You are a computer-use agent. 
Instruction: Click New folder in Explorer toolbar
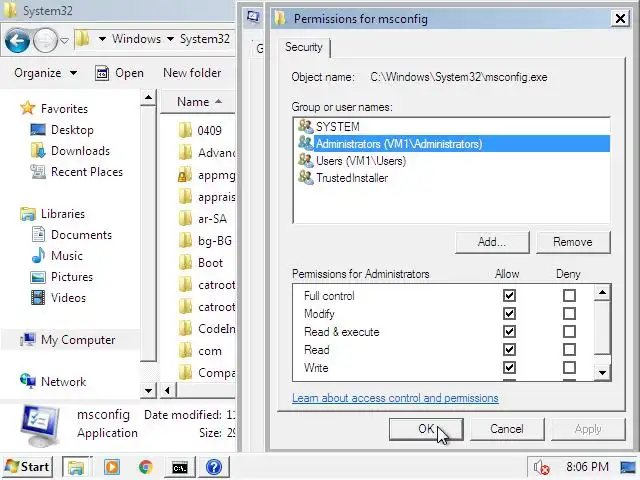(x=192, y=73)
